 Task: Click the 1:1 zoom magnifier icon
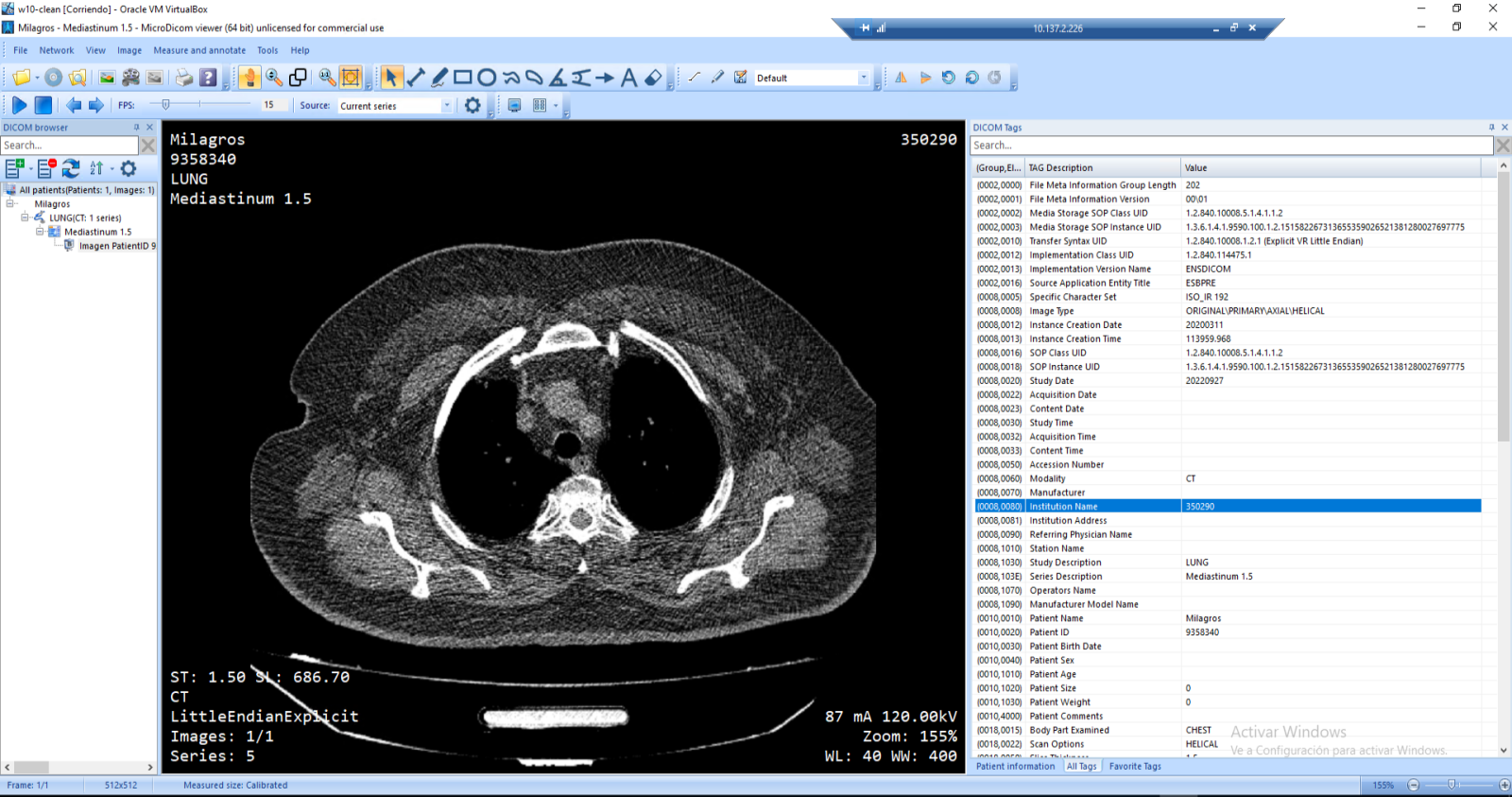click(327, 78)
